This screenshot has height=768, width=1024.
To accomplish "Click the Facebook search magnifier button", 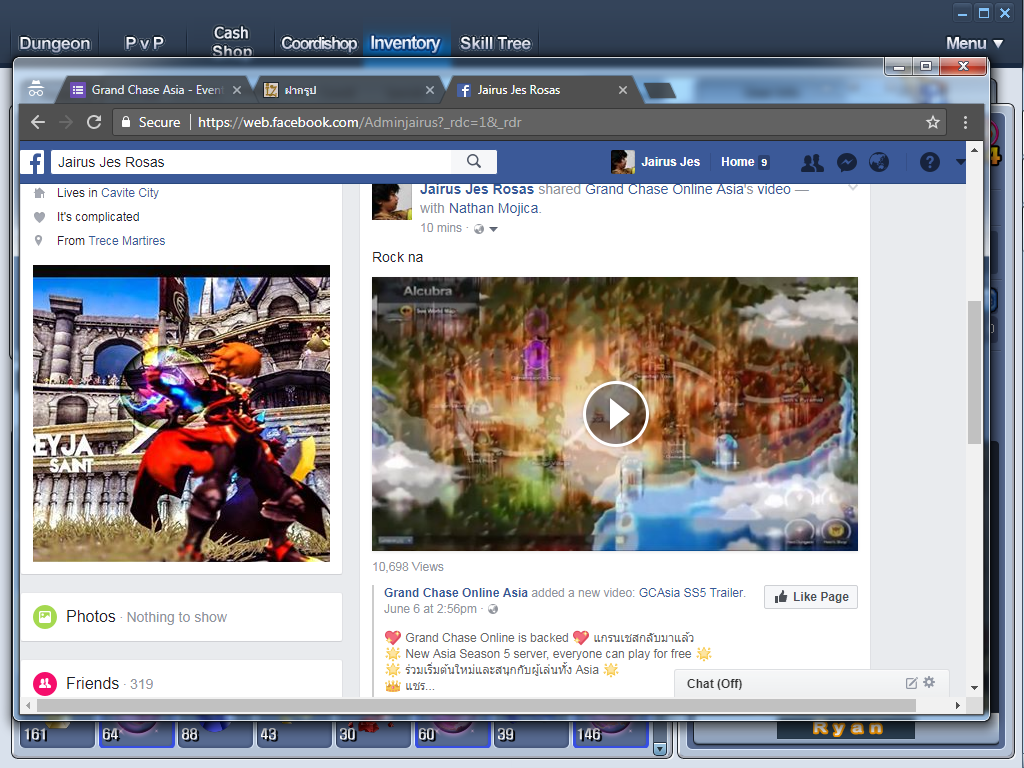I will [474, 162].
